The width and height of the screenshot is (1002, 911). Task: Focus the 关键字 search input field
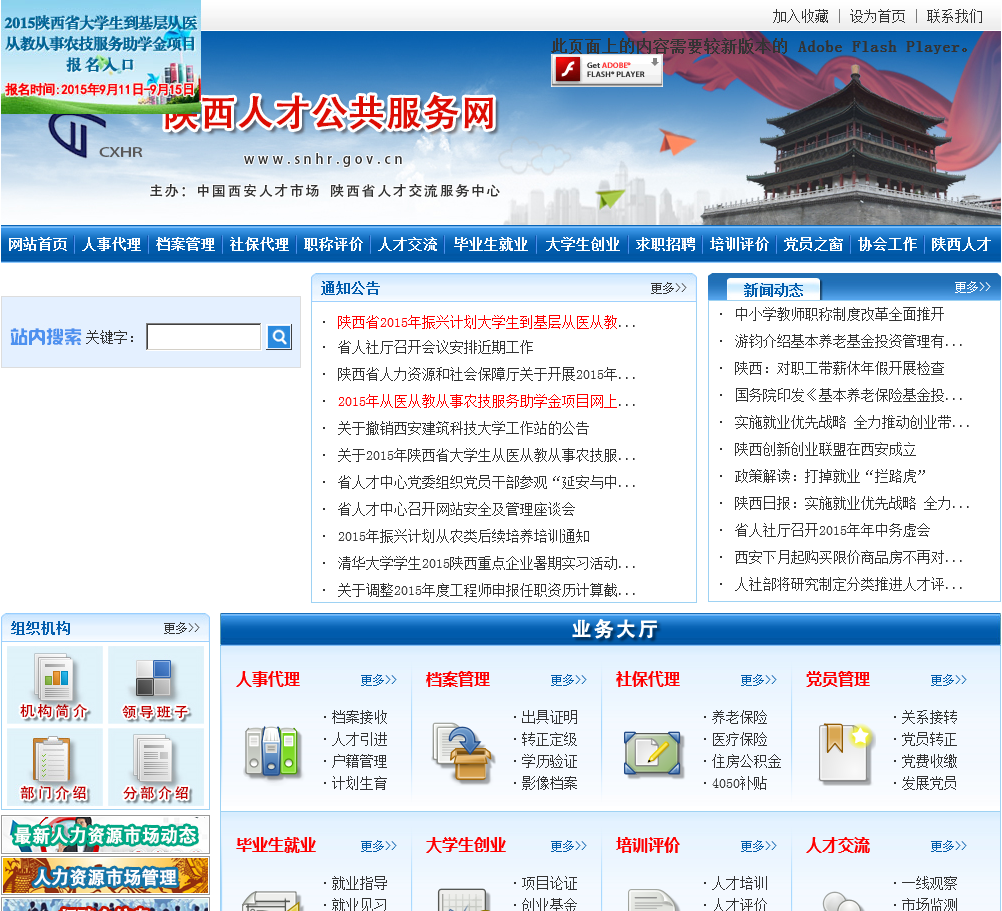[x=204, y=337]
